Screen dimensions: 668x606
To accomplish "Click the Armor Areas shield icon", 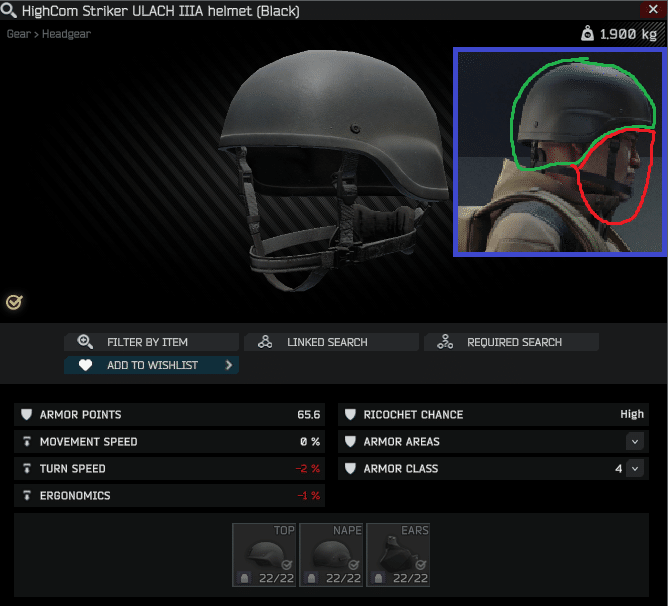I will click(x=350, y=442).
